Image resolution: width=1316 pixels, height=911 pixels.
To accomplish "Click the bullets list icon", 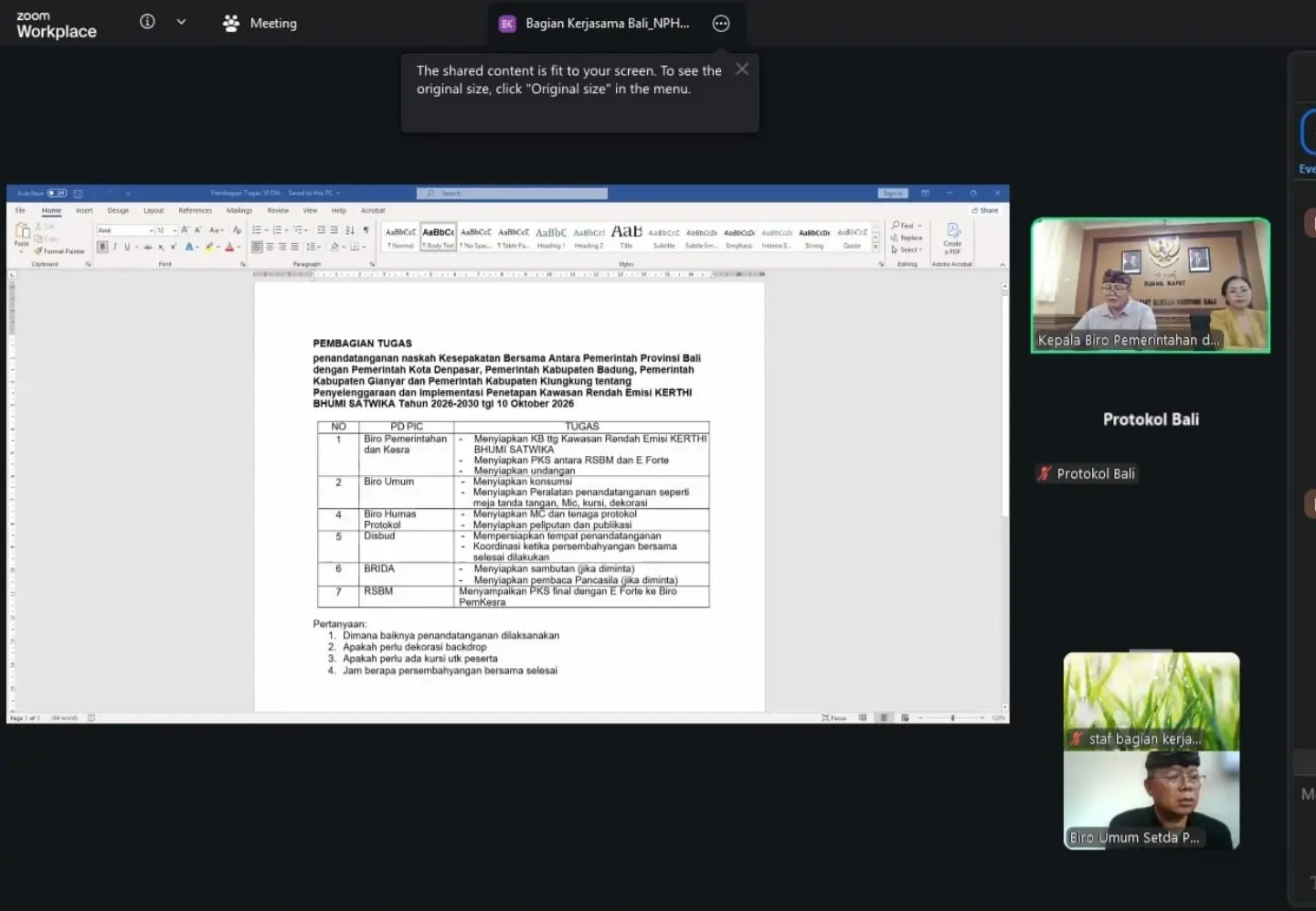I will point(259,230).
